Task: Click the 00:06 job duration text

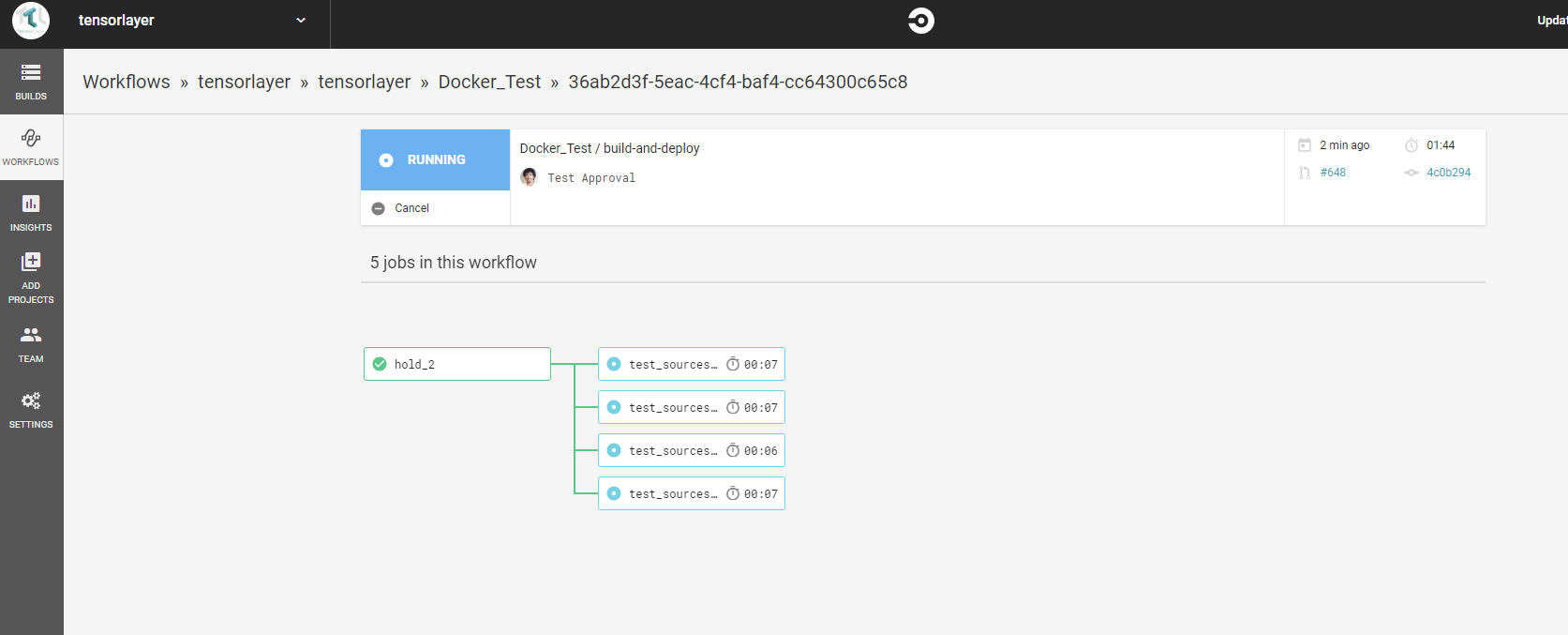Action: point(761,451)
